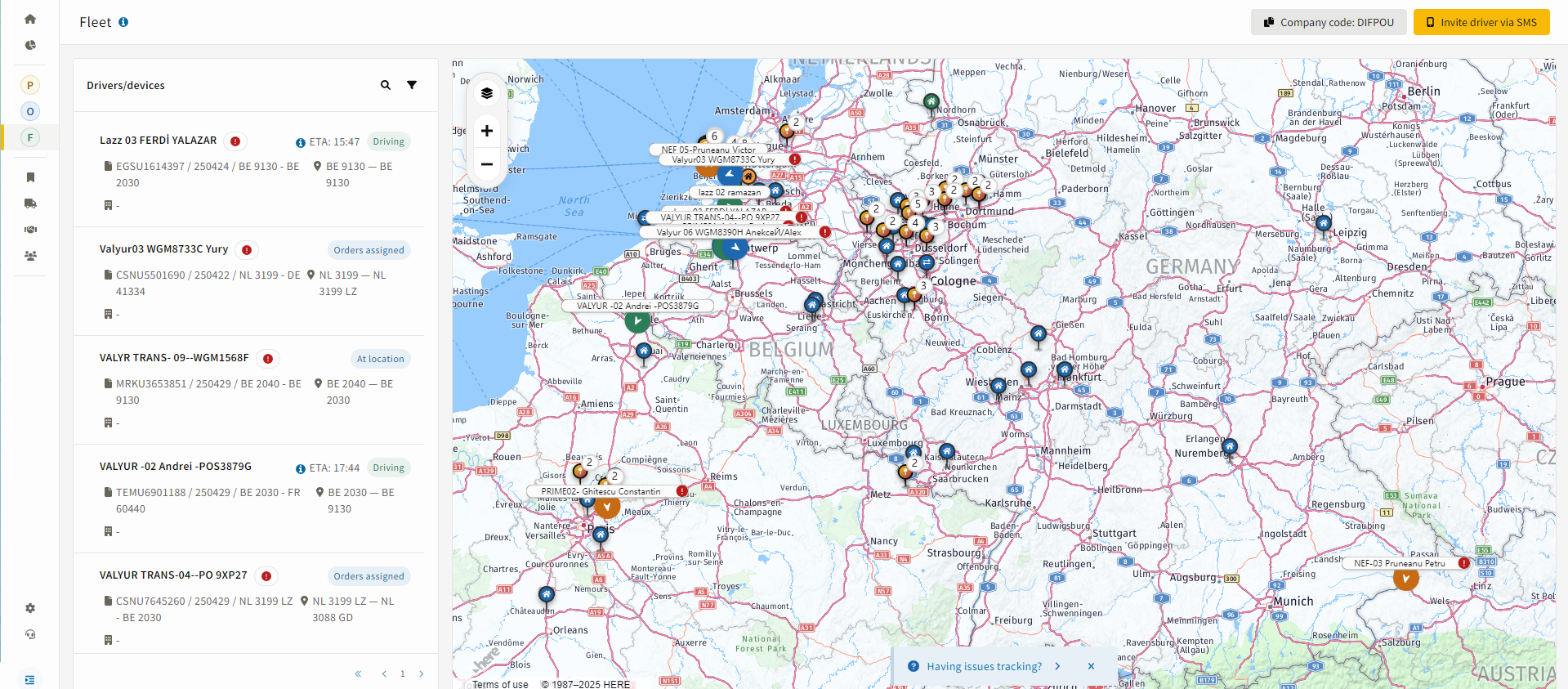Click cluster marker 6 near Amsterdam

coord(714,136)
